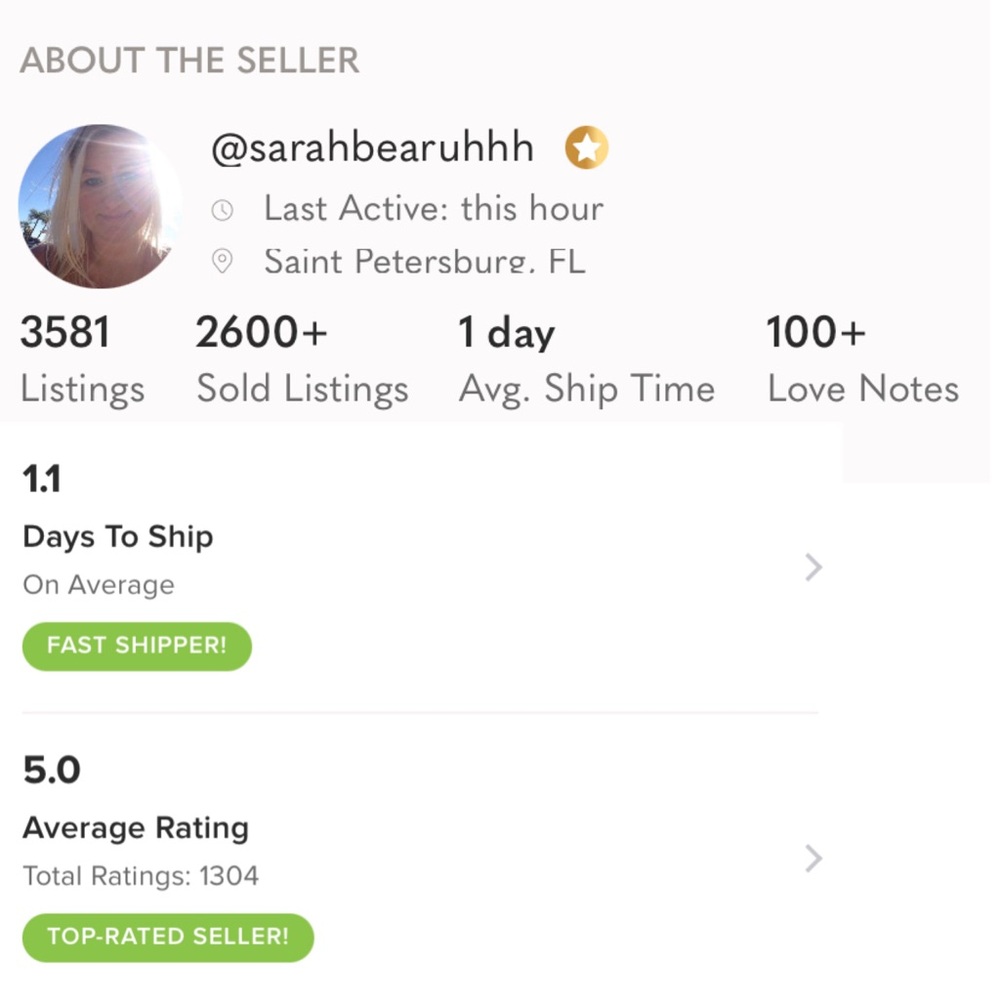This screenshot has width=1000, height=1000.
Task: Click the 5.0 rating value
Action: pos(51,771)
